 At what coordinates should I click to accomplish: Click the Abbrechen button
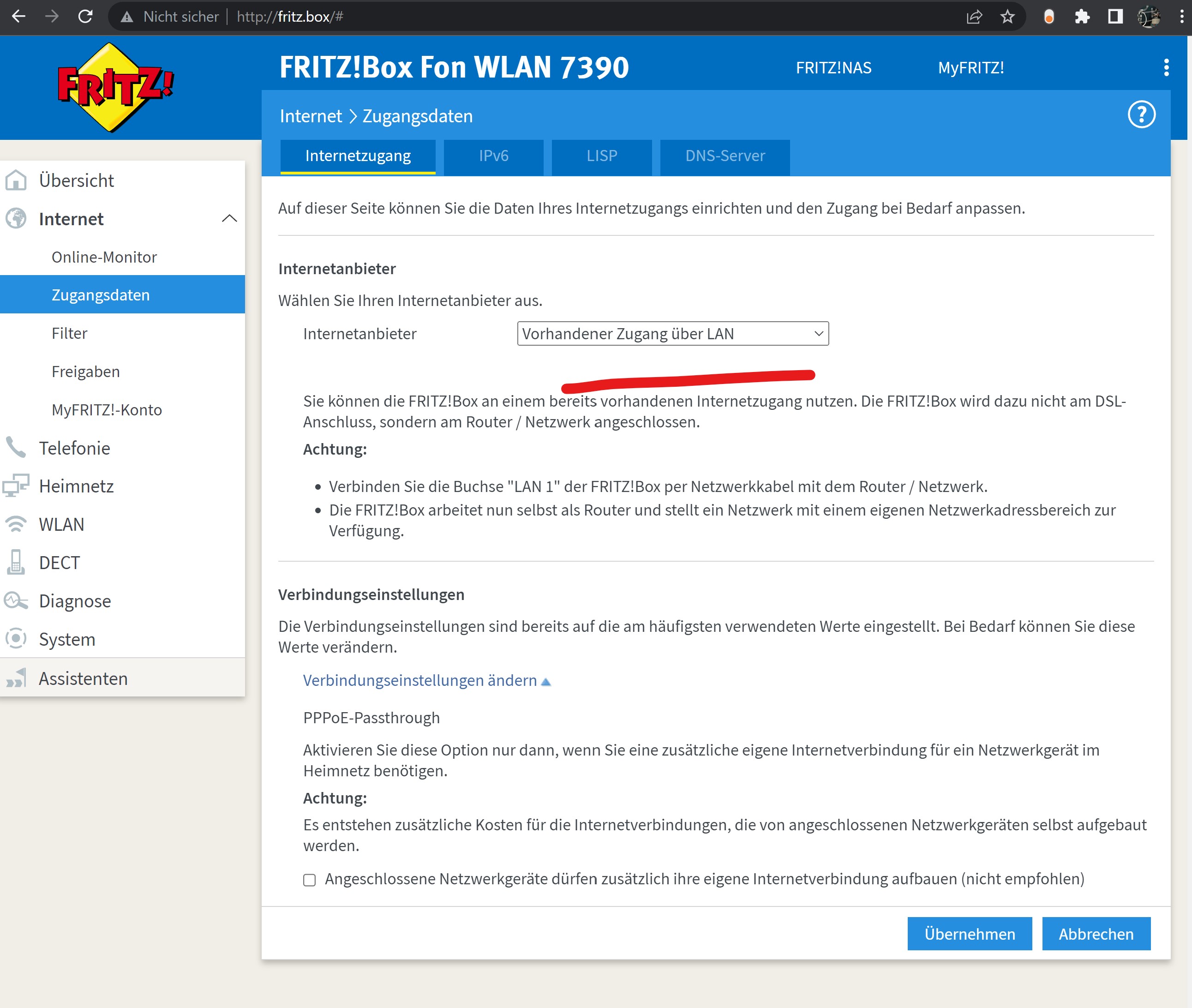(x=1096, y=934)
